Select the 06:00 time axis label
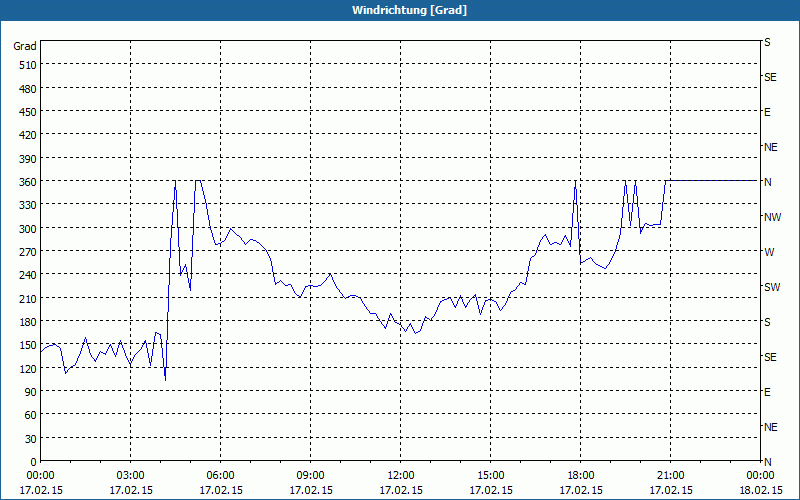The height and width of the screenshot is (500, 800). pyautogui.click(x=221, y=475)
